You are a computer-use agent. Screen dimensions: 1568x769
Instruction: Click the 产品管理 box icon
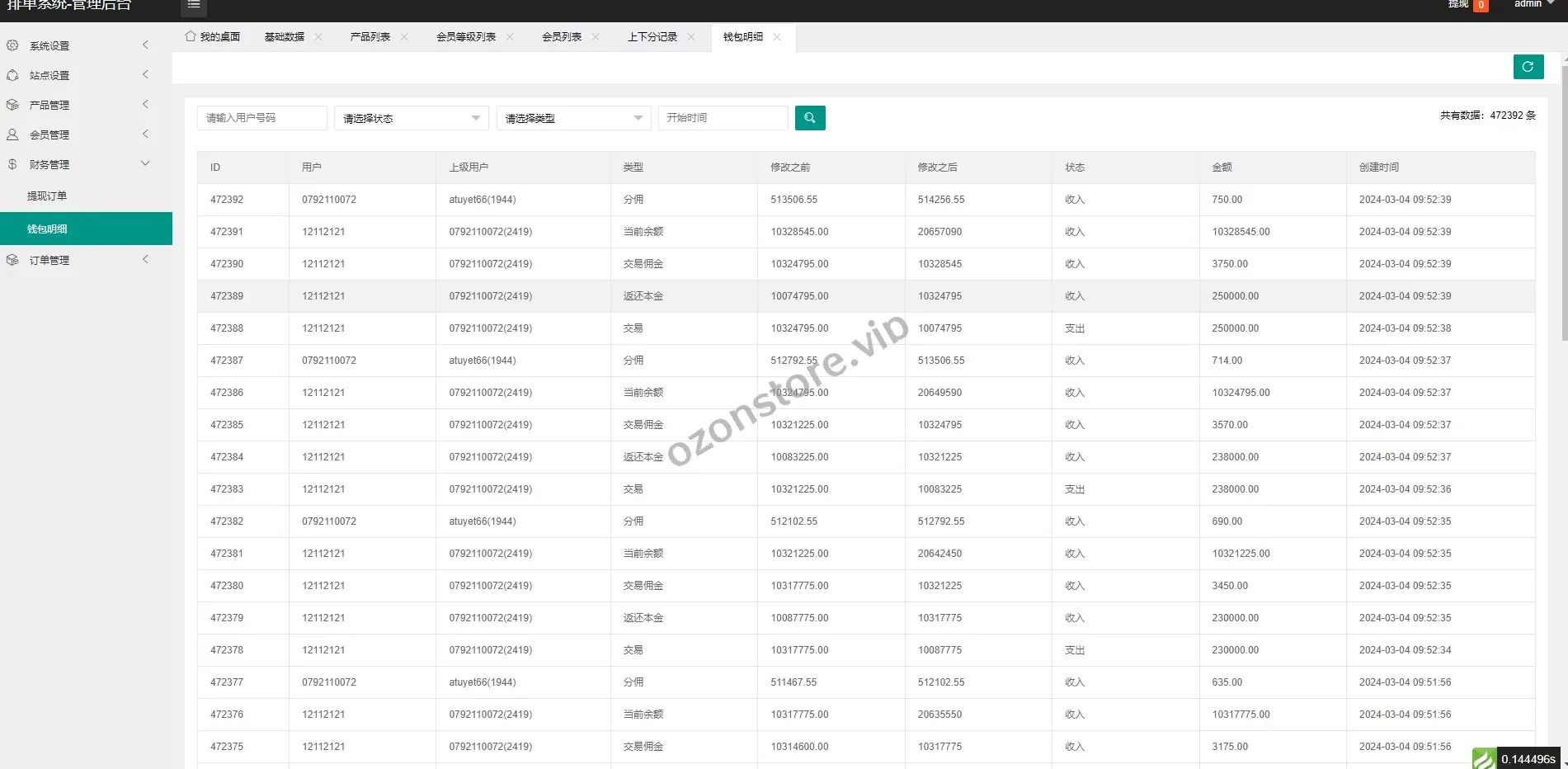pos(12,105)
